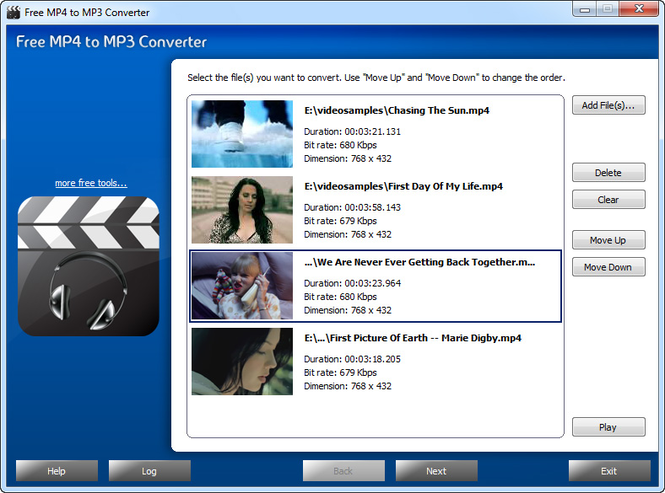The height and width of the screenshot is (493, 665).
Task: Click 'Dimension: 768 x 432' of Chasing The Sun
Action: (347, 159)
